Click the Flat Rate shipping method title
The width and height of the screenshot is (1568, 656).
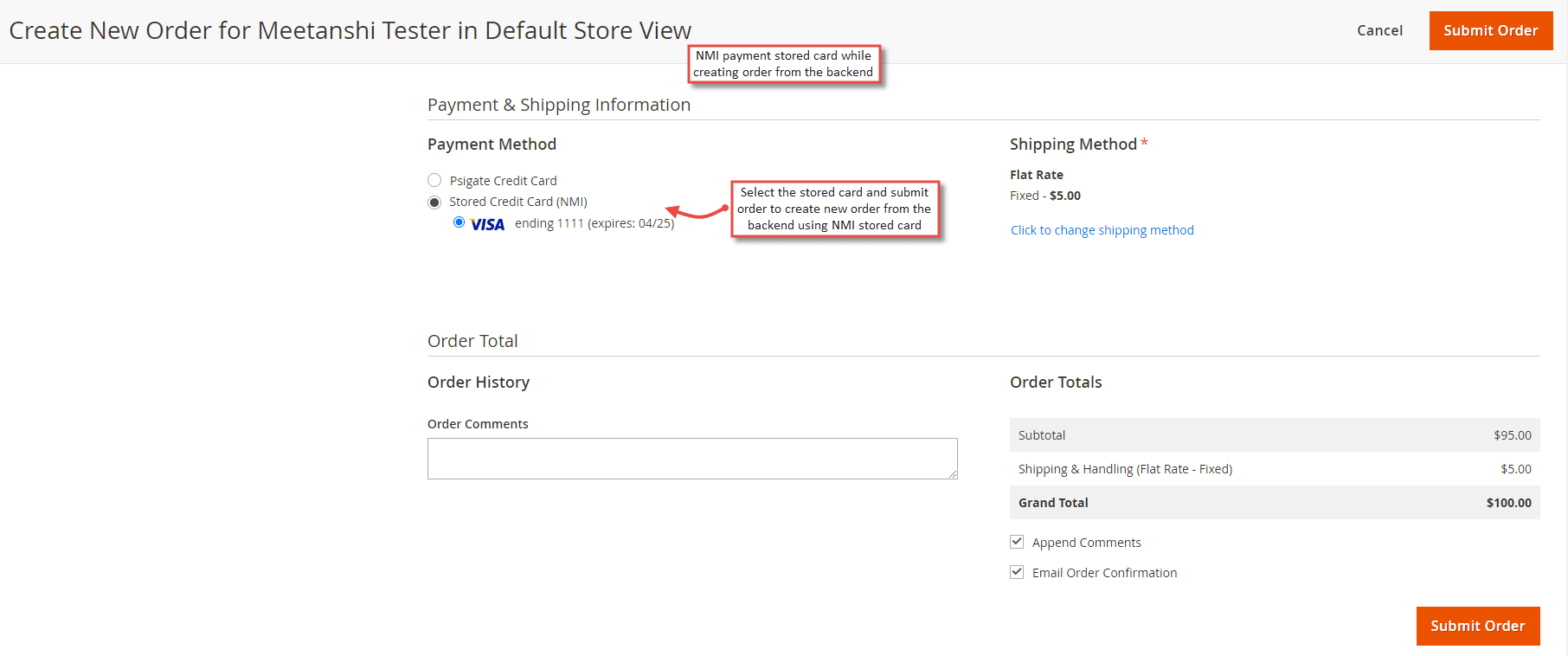(x=1036, y=175)
